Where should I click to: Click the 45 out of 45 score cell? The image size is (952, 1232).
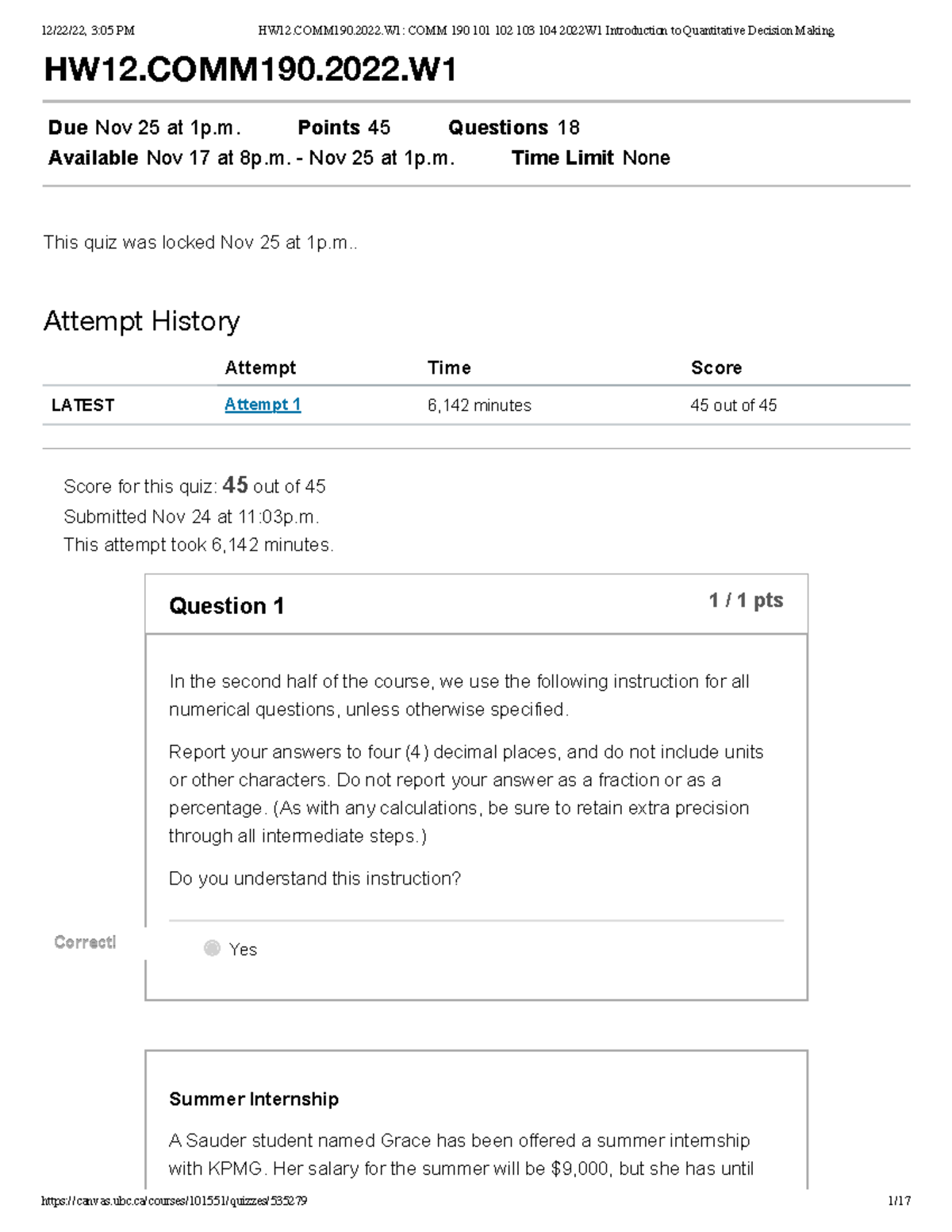click(733, 405)
